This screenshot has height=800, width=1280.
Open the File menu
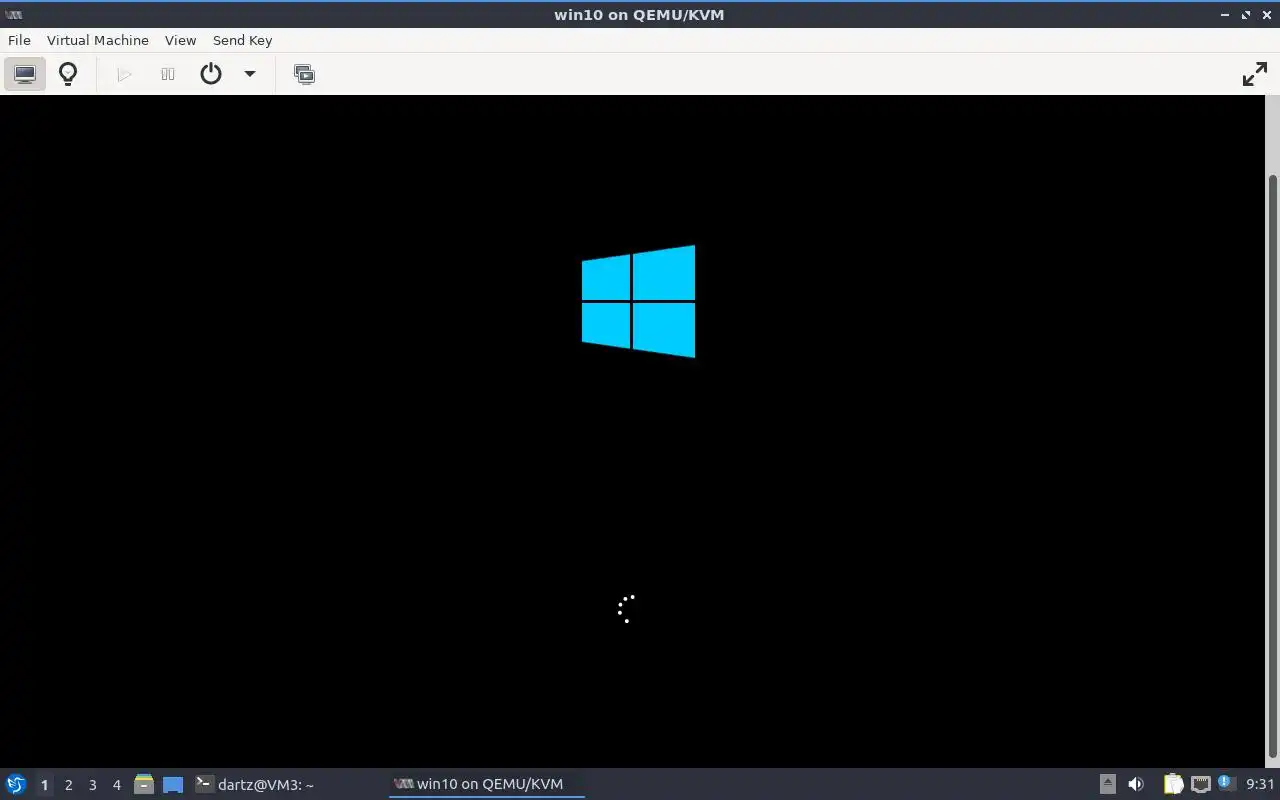pyautogui.click(x=19, y=40)
